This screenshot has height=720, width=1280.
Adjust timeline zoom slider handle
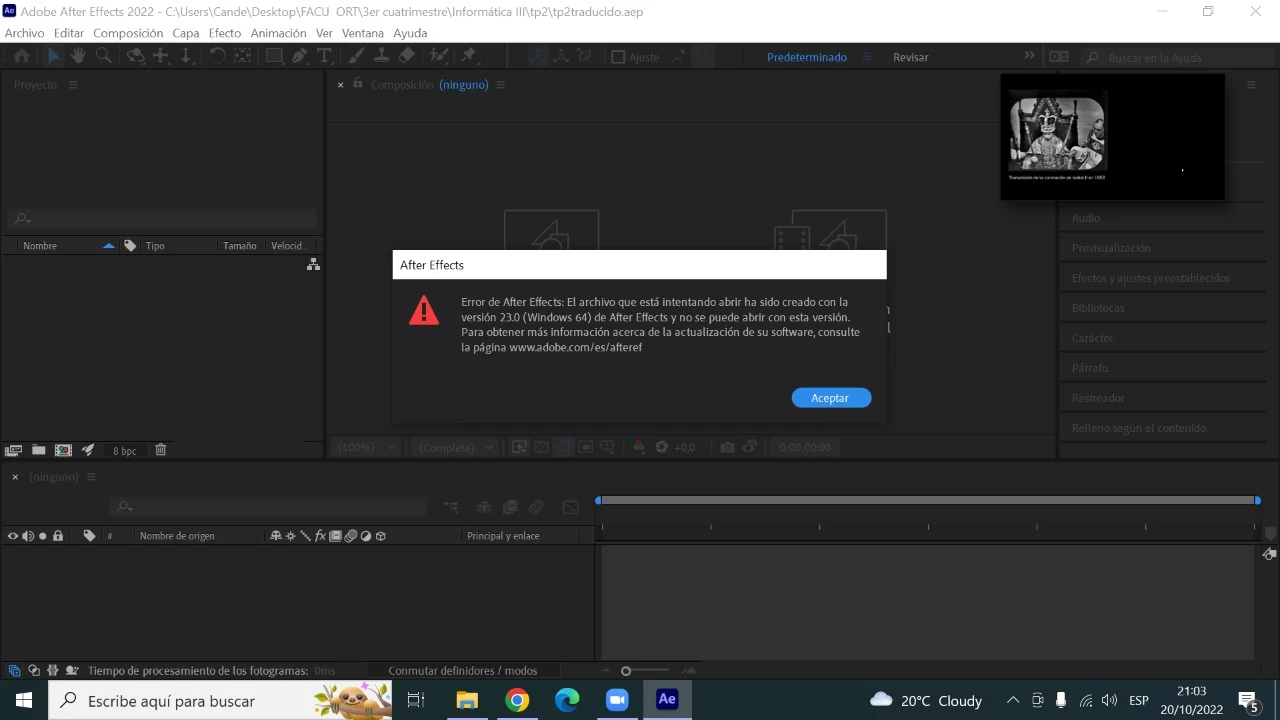pos(626,671)
